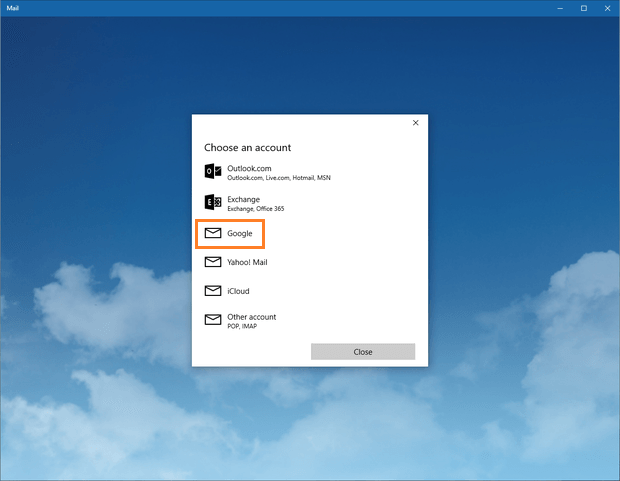This screenshot has width=620, height=481.
Task: Click the Other account envelope icon
Action: [213, 320]
